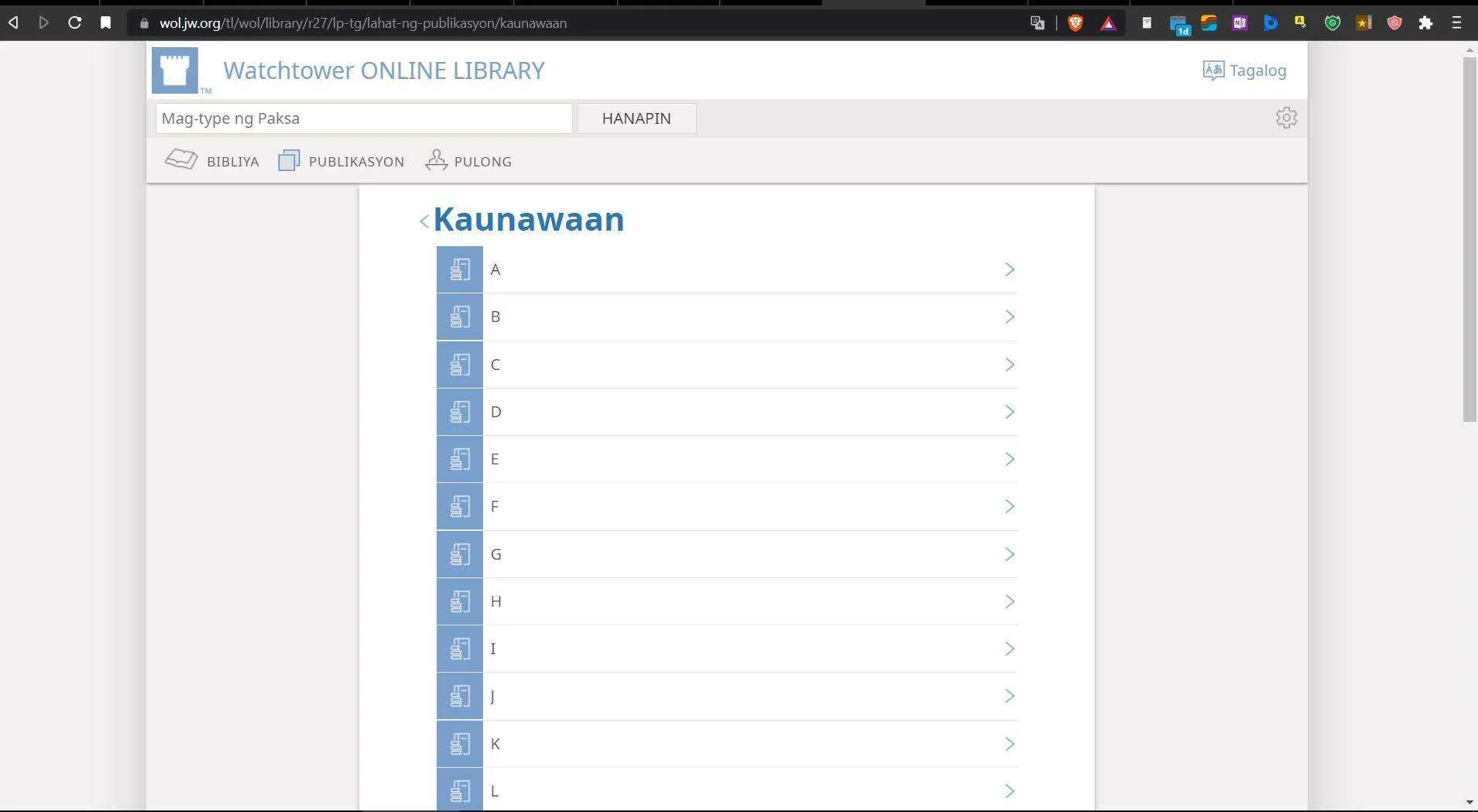Open the letter K index entry

click(x=727, y=744)
